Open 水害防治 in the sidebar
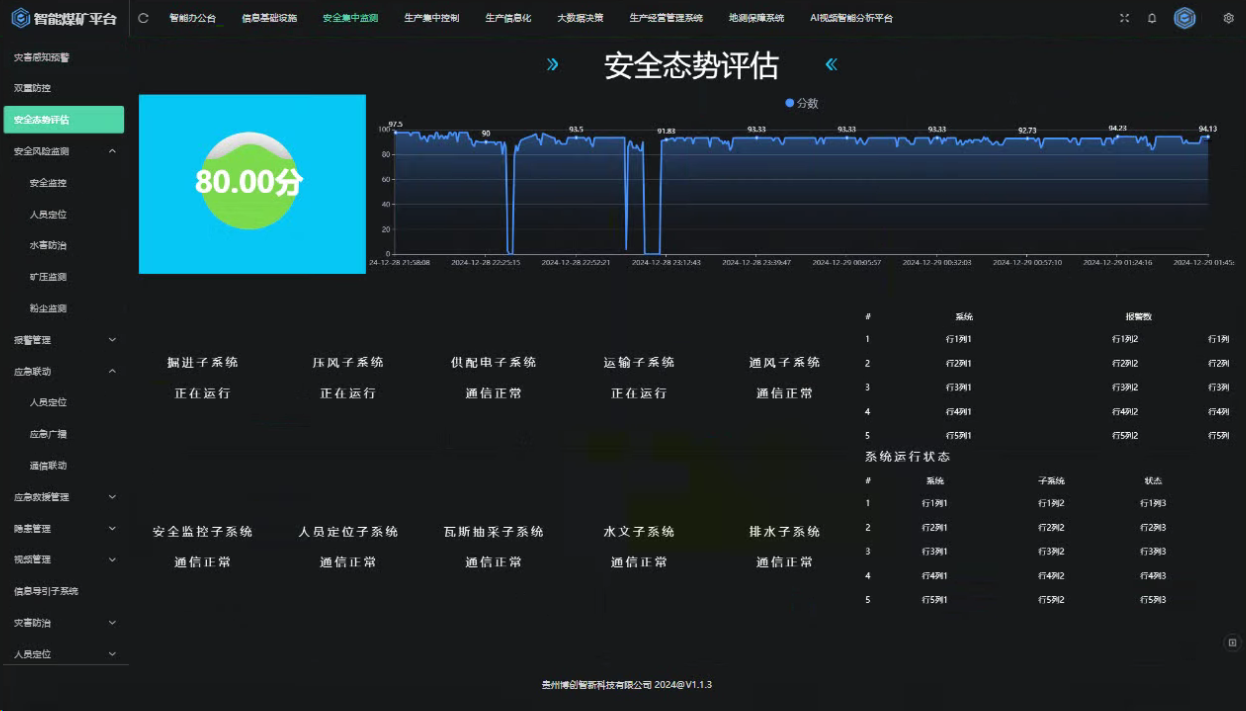The width and height of the screenshot is (1246, 711). pos(48,245)
